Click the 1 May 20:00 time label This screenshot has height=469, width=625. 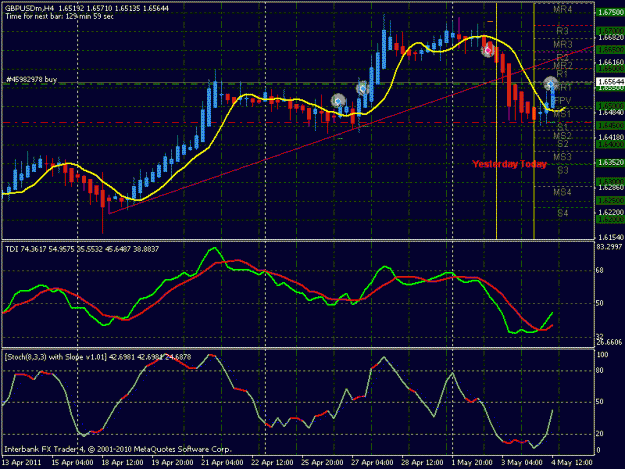(472, 463)
